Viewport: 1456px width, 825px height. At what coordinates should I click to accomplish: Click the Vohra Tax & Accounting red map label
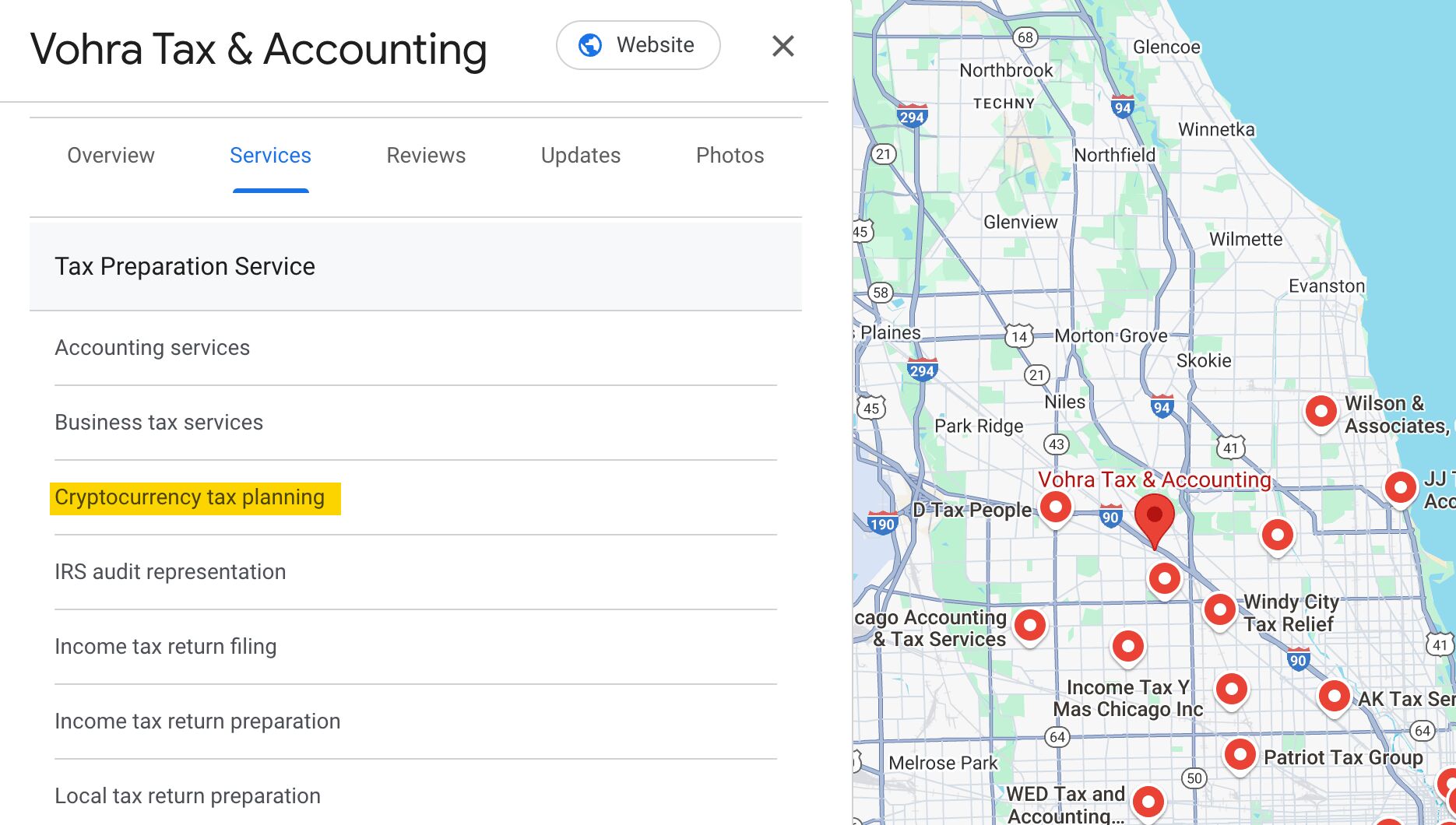[1154, 479]
